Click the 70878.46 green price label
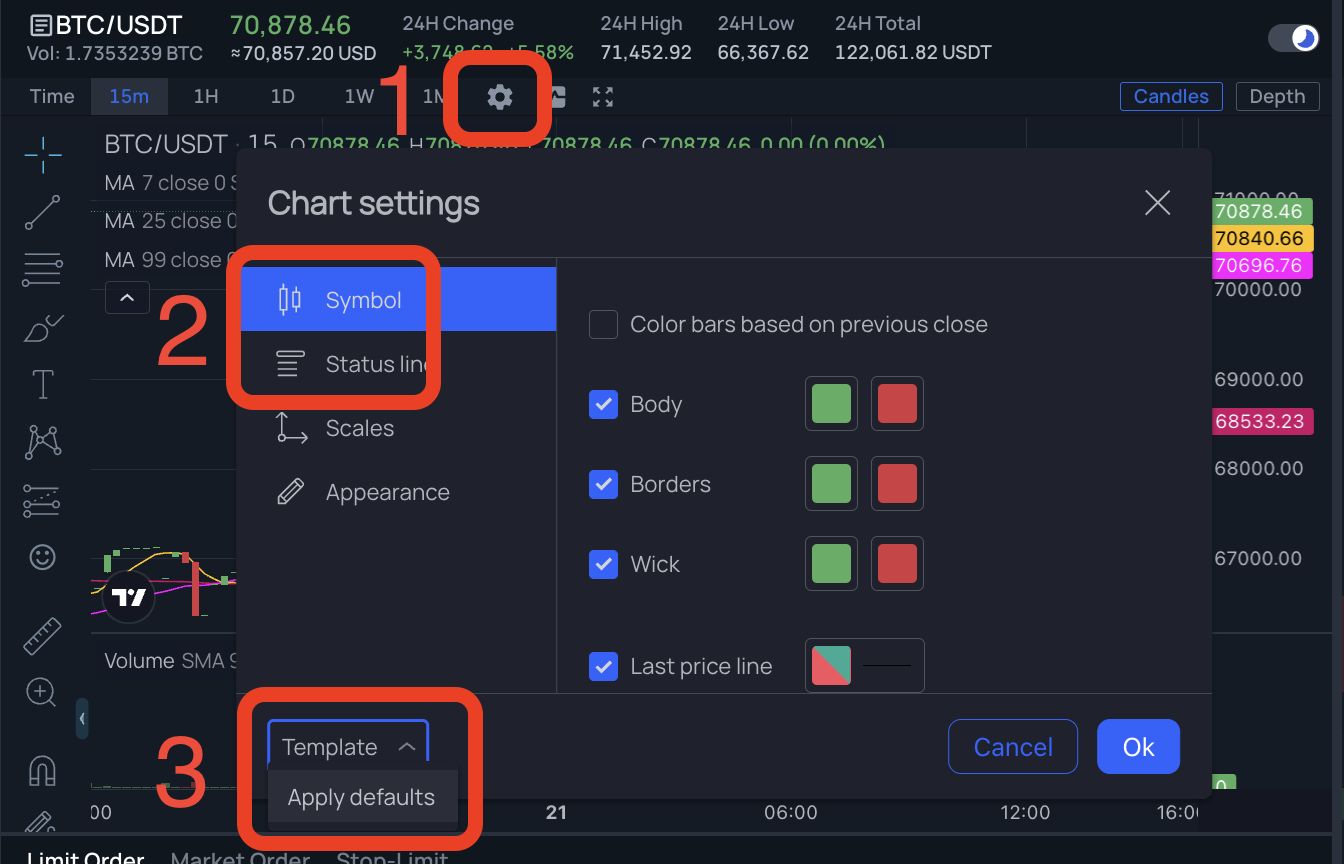1344x864 pixels. click(1260, 212)
